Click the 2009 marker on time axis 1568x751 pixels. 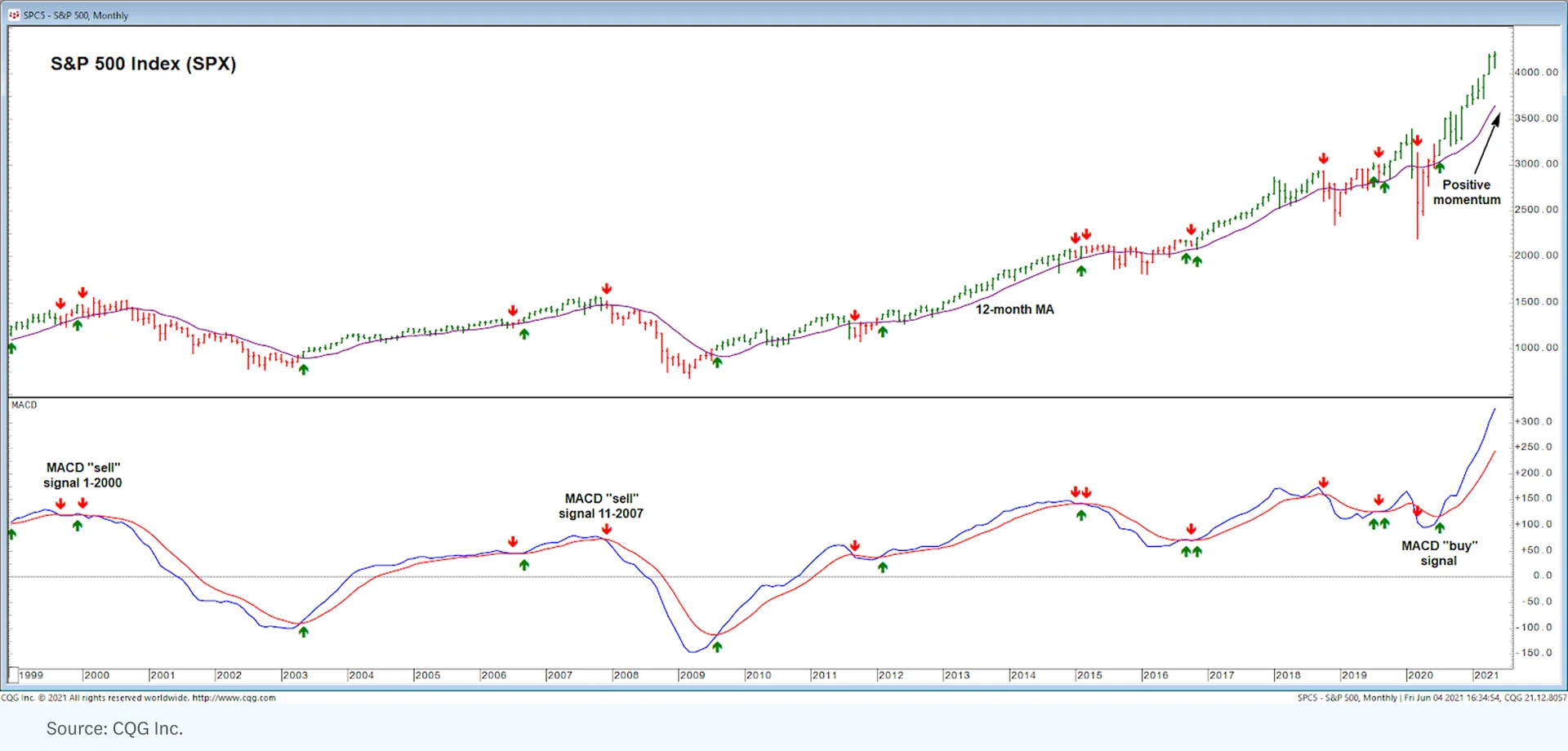692,675
